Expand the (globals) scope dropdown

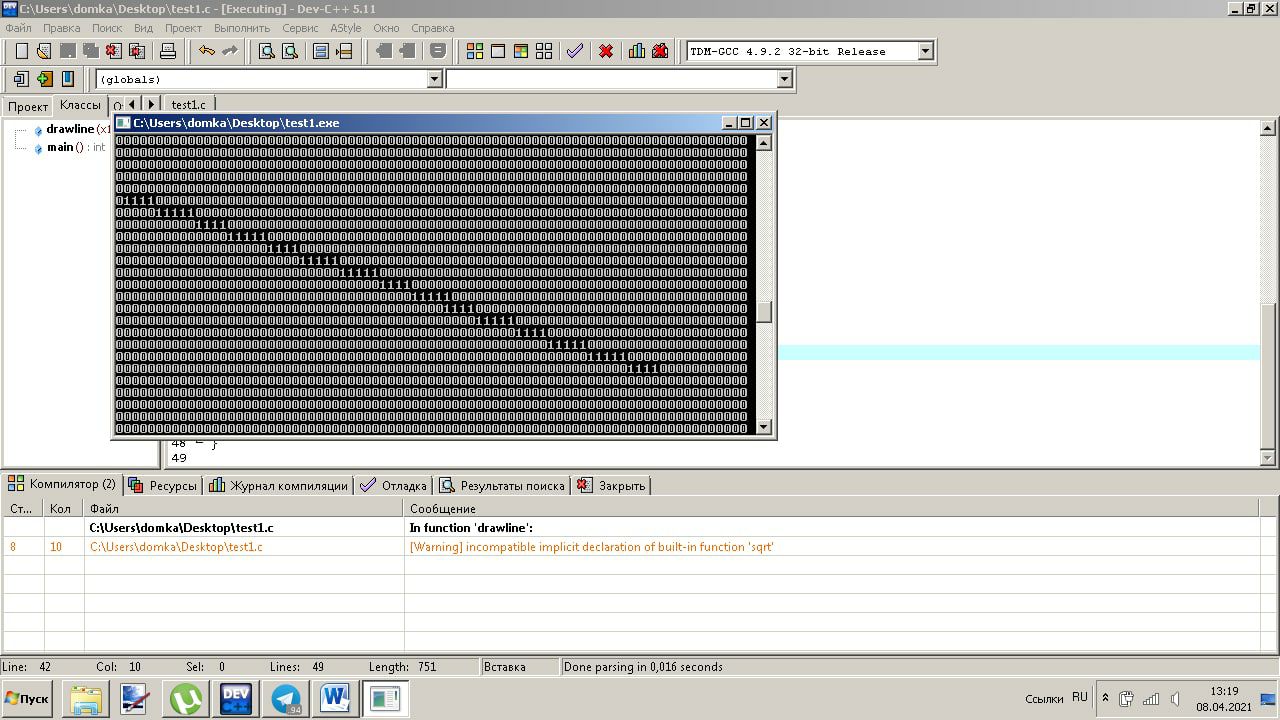pos(434,79)
